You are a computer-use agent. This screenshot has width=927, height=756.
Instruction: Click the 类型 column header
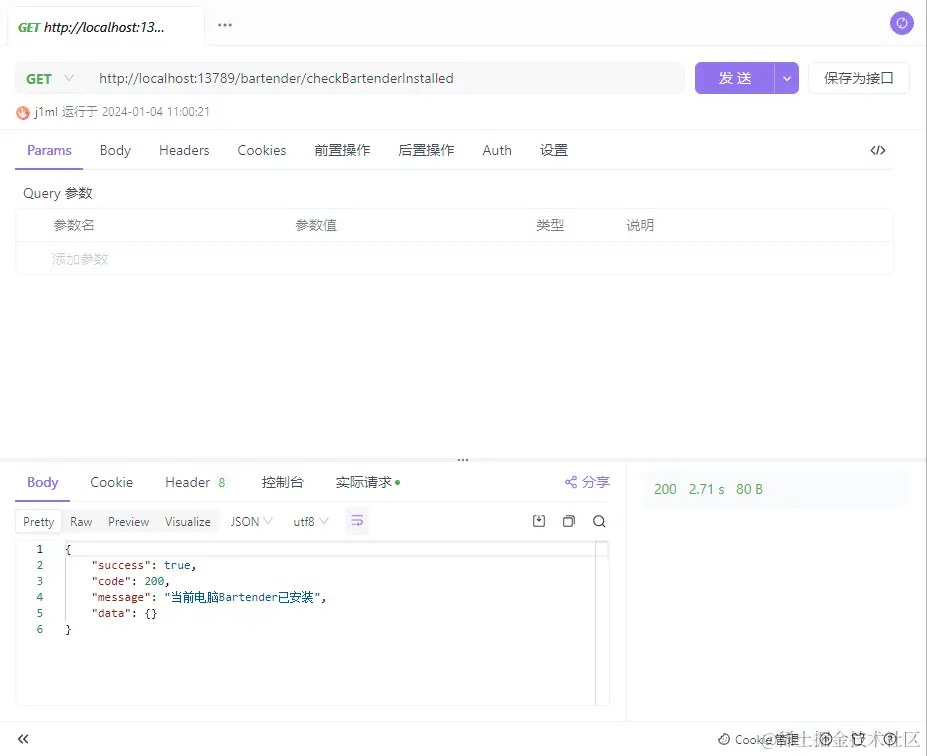pos(550,225)
